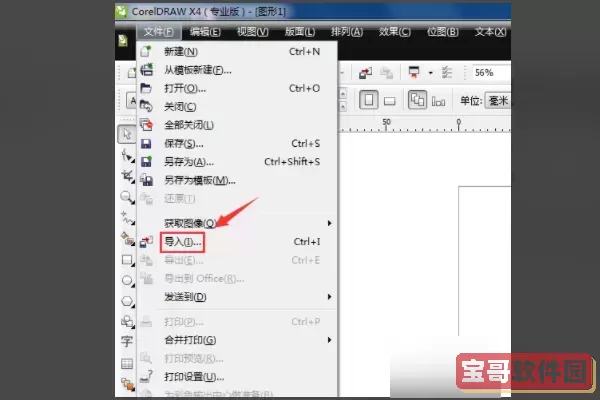The image size is (600, 400).
Task: Click the export icon on standard toolbar
Action: pos(386,72)
